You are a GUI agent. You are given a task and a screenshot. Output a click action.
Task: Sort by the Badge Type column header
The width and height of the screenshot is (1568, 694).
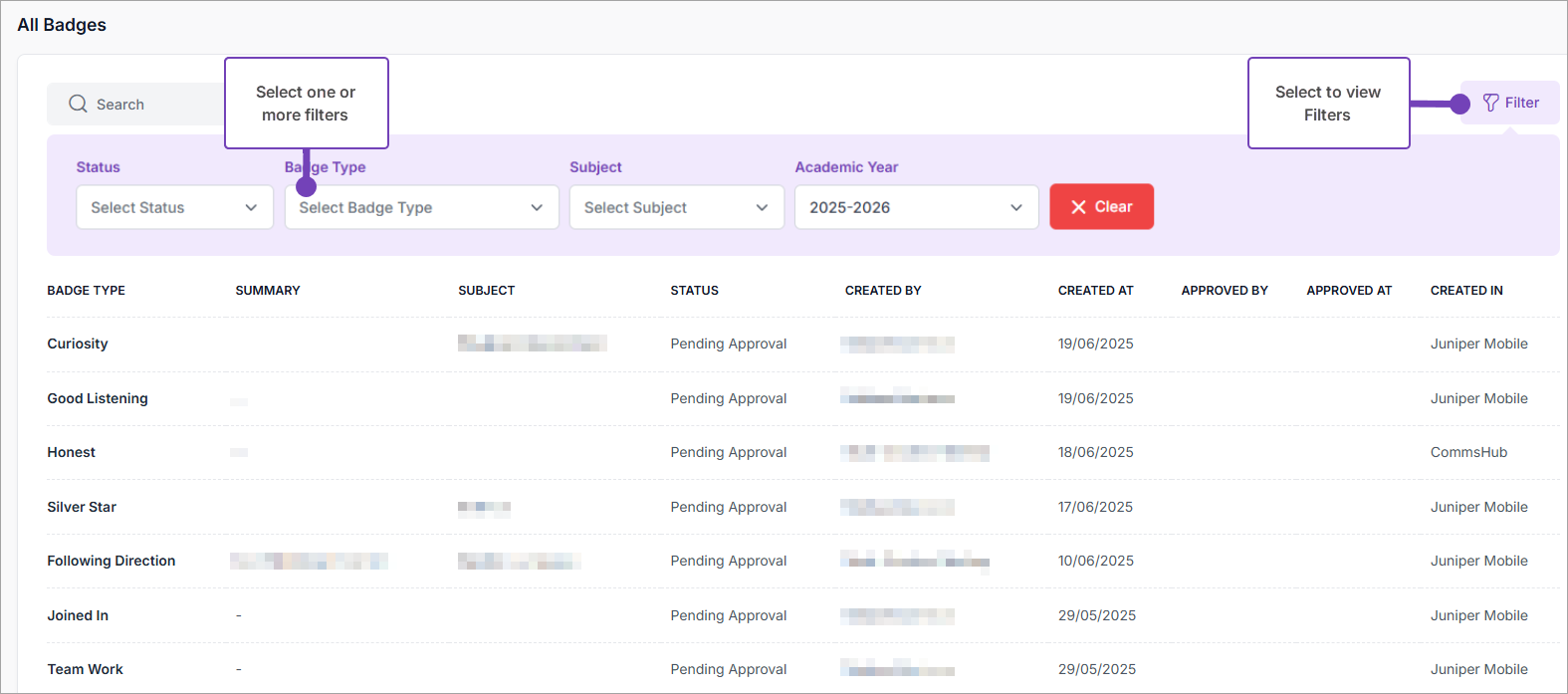pyautogui.click(x=87, y=291)
